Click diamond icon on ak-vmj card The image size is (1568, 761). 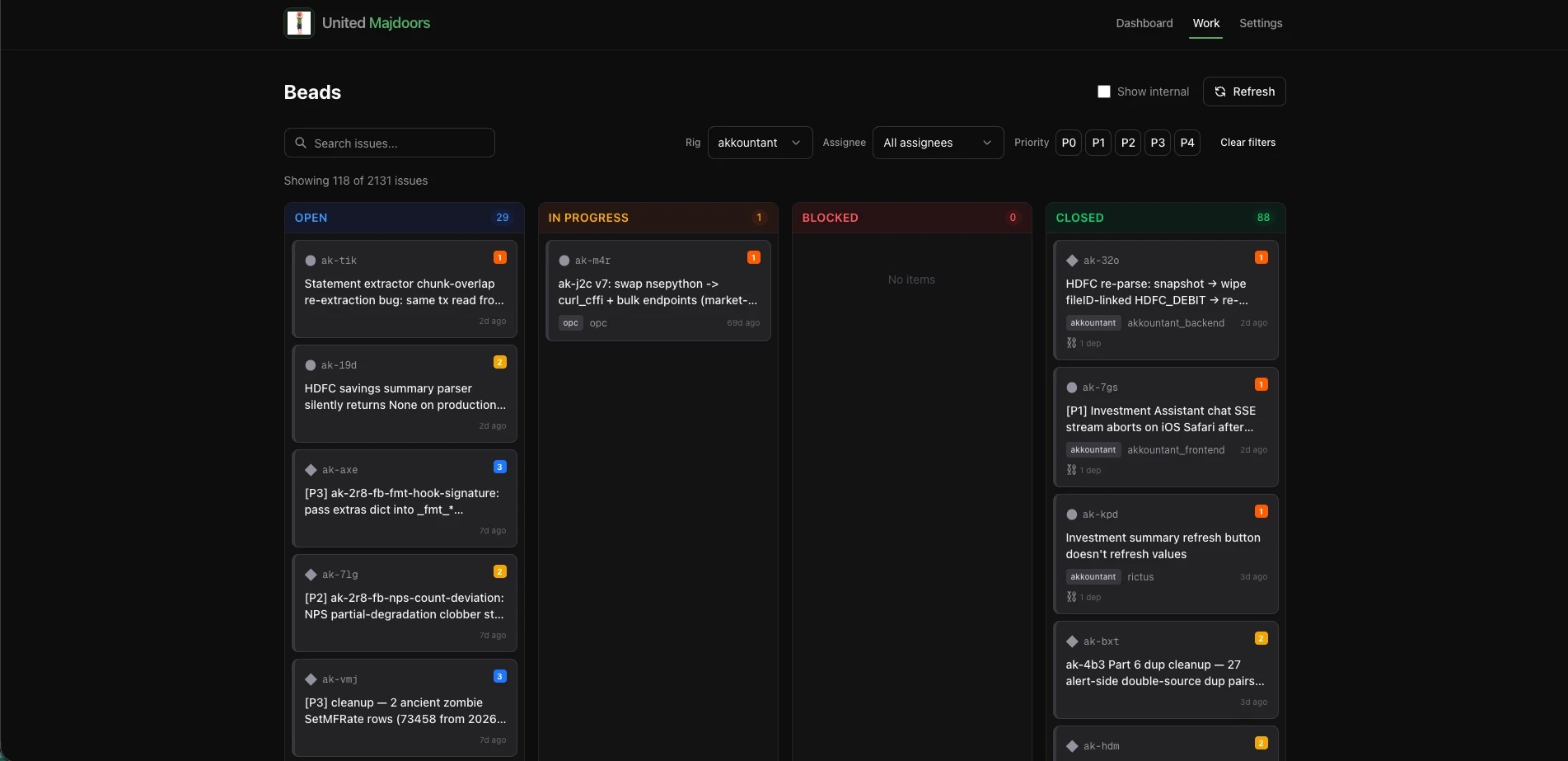pos(311,679)
